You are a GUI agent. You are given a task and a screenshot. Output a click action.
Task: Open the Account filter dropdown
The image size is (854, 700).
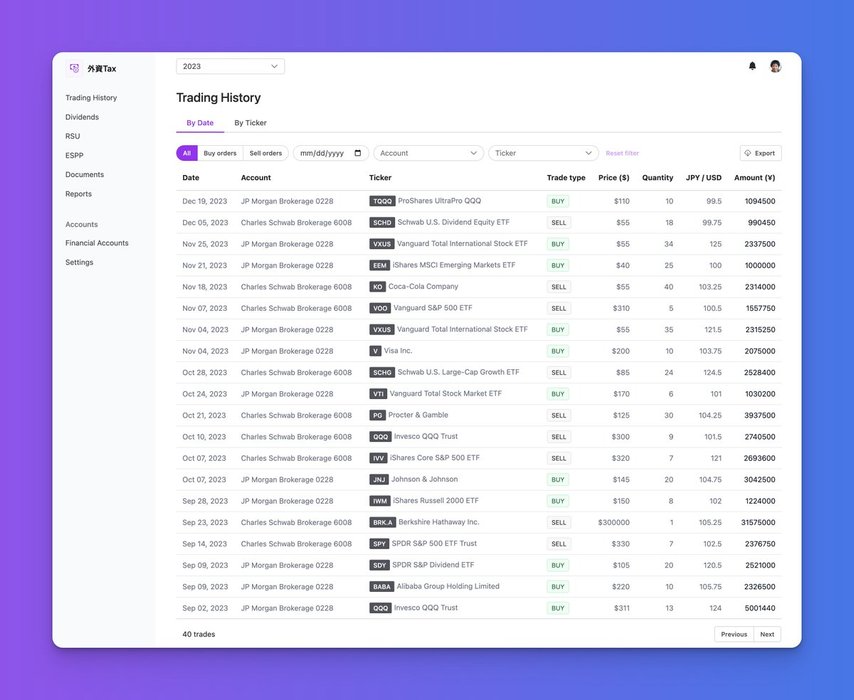[x=428, y=153]
